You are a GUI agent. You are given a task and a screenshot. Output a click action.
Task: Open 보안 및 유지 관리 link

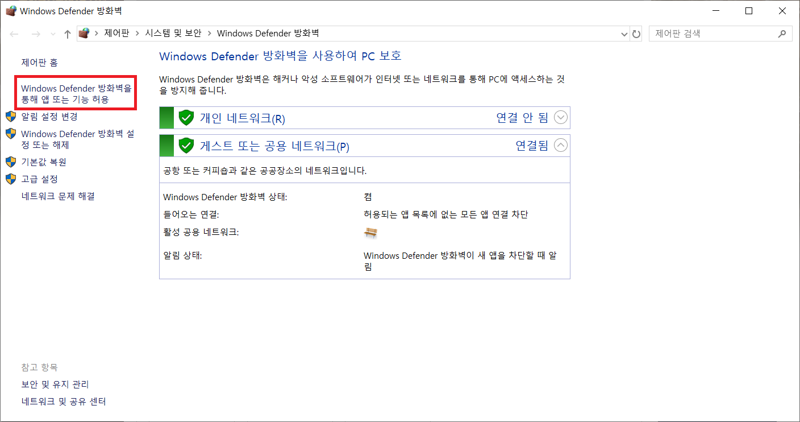pyautogui.click(x=55, y=384)
